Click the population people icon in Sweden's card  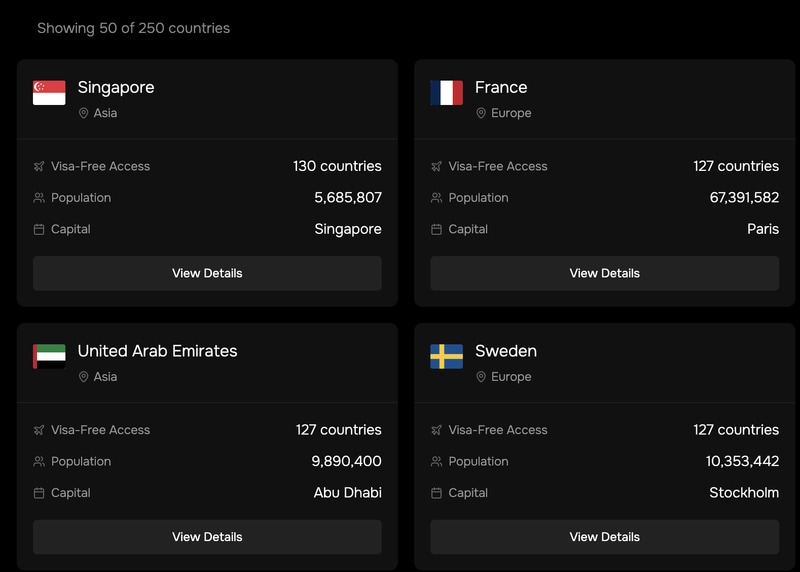pos(436,462)
